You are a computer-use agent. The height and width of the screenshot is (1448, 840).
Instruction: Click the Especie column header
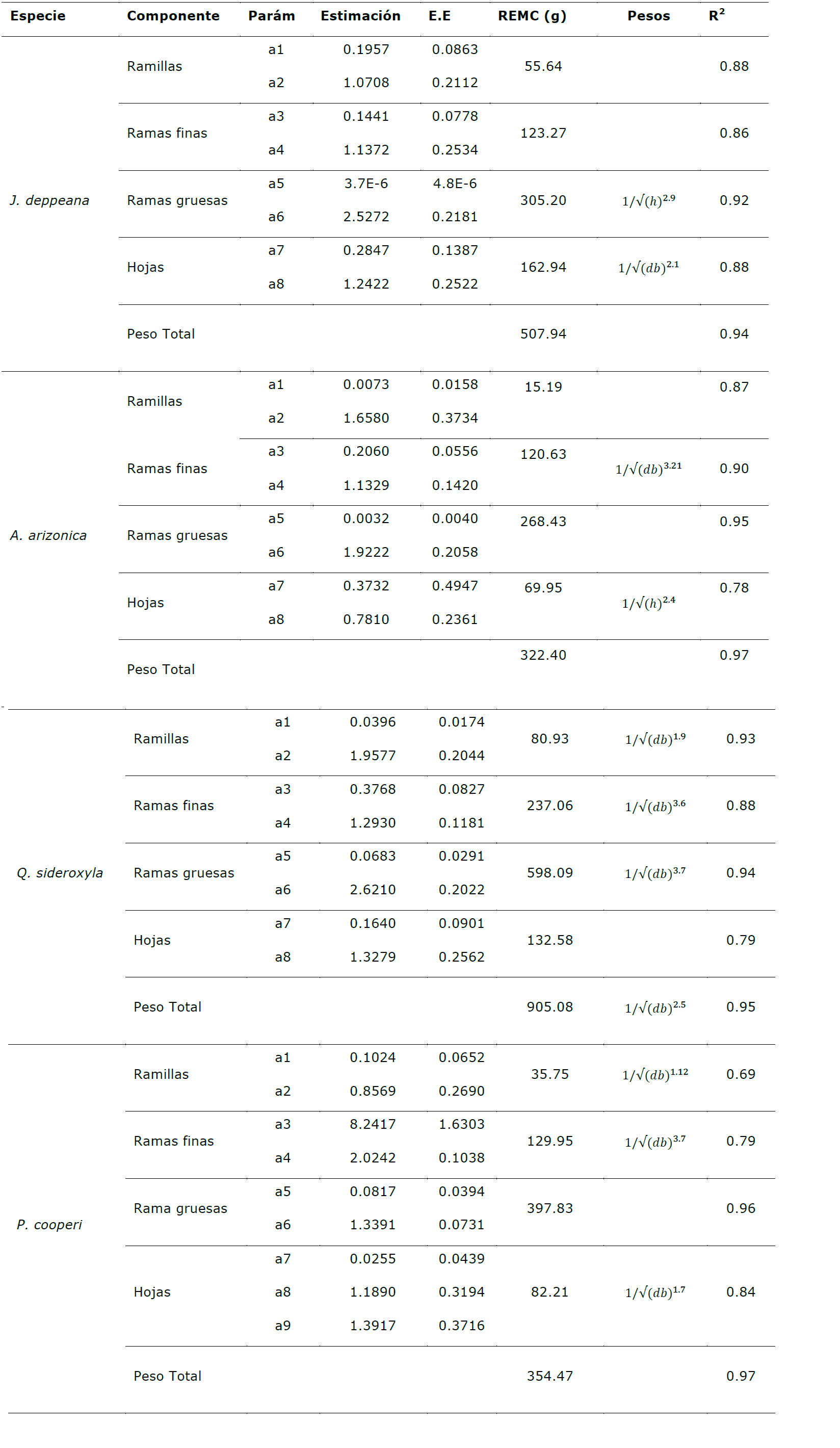(x=38, y=16)
